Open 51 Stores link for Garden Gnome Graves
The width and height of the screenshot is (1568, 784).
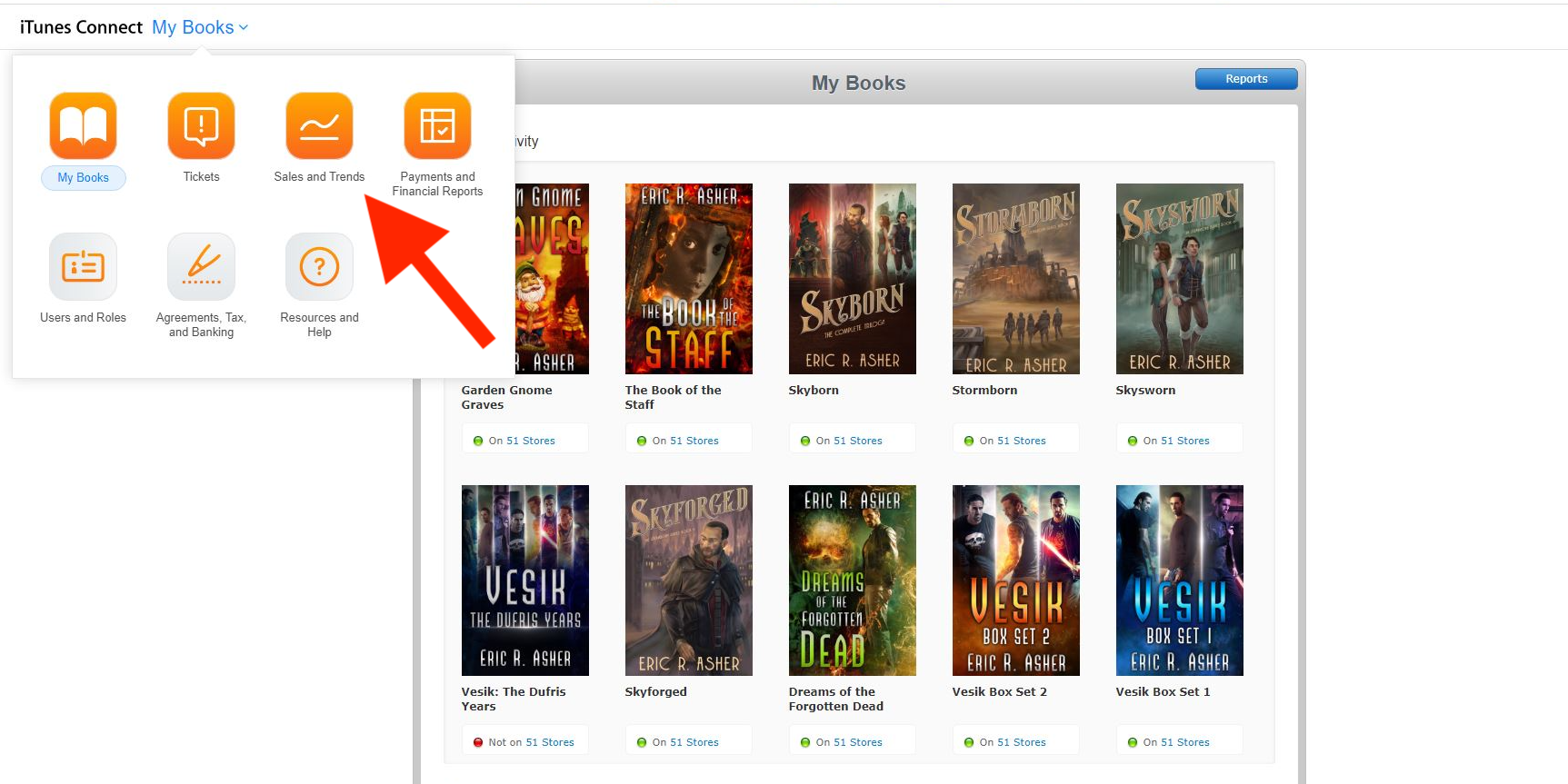(531, 441)
